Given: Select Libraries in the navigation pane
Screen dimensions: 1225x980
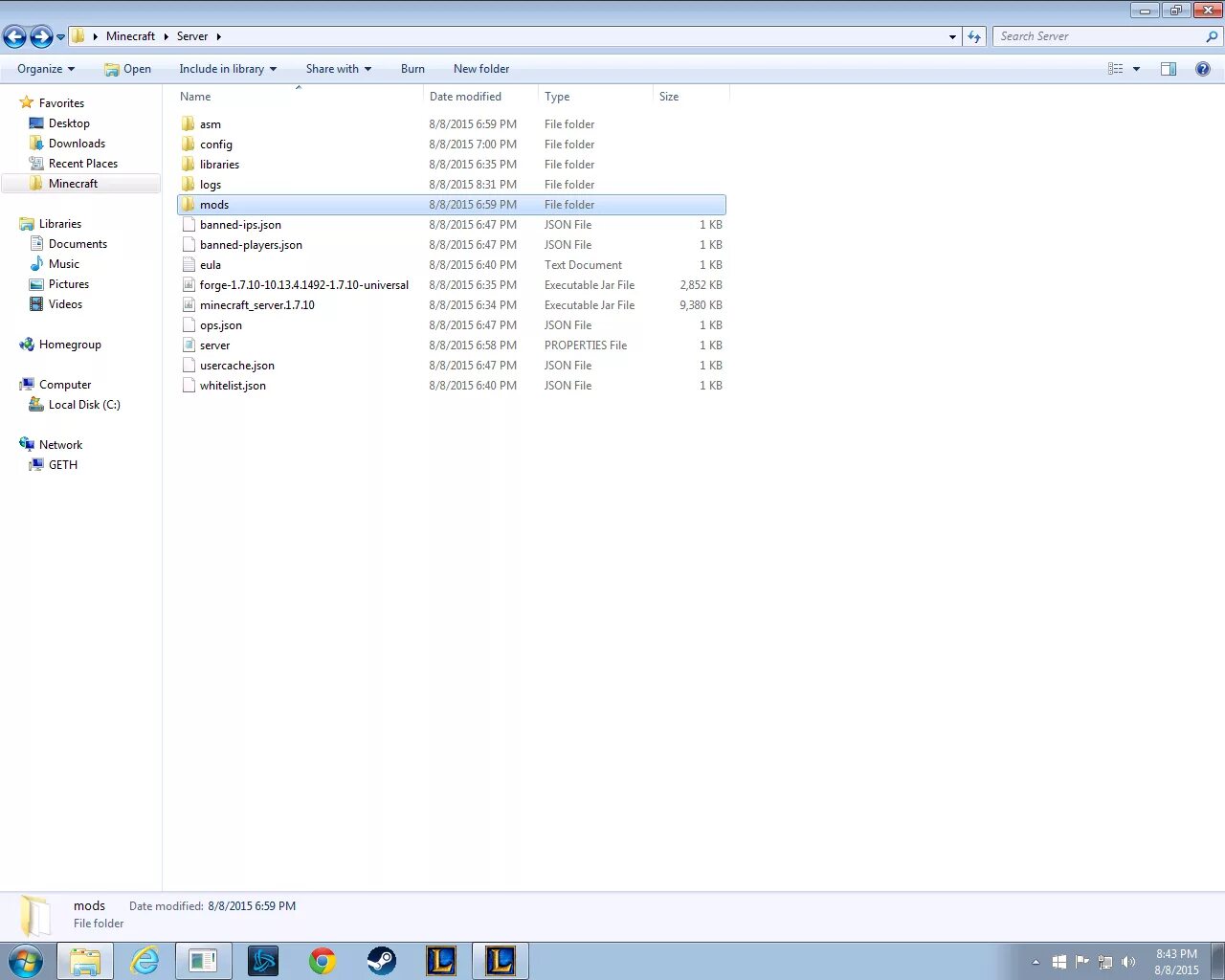Looking at the screenshot, I should click(59, 224).
